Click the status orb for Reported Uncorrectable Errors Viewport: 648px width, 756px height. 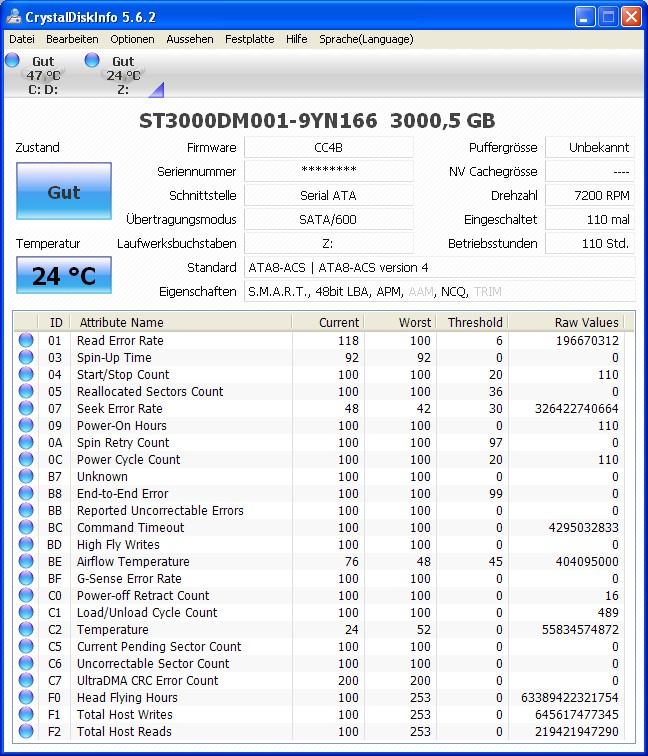(x=26, y=510)
